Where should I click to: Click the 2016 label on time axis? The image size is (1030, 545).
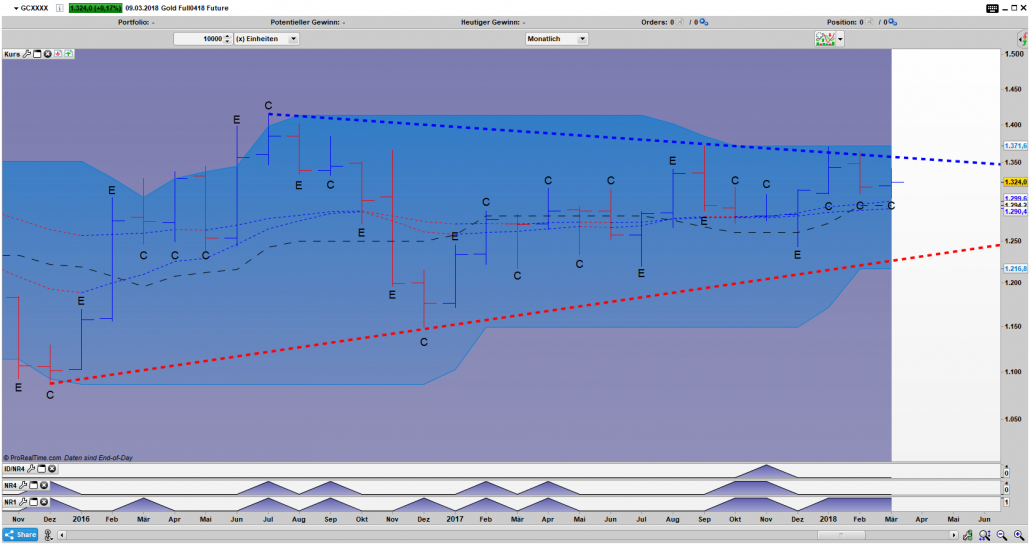(81, 519)
